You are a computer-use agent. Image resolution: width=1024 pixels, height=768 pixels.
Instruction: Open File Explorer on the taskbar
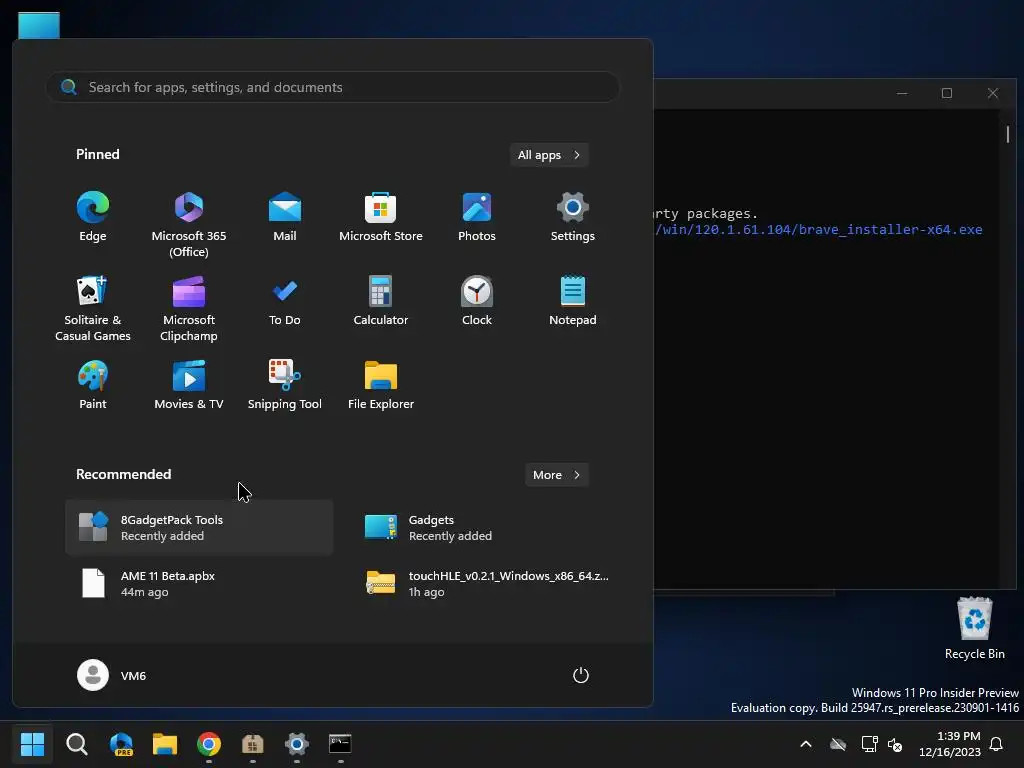[165, 744]
